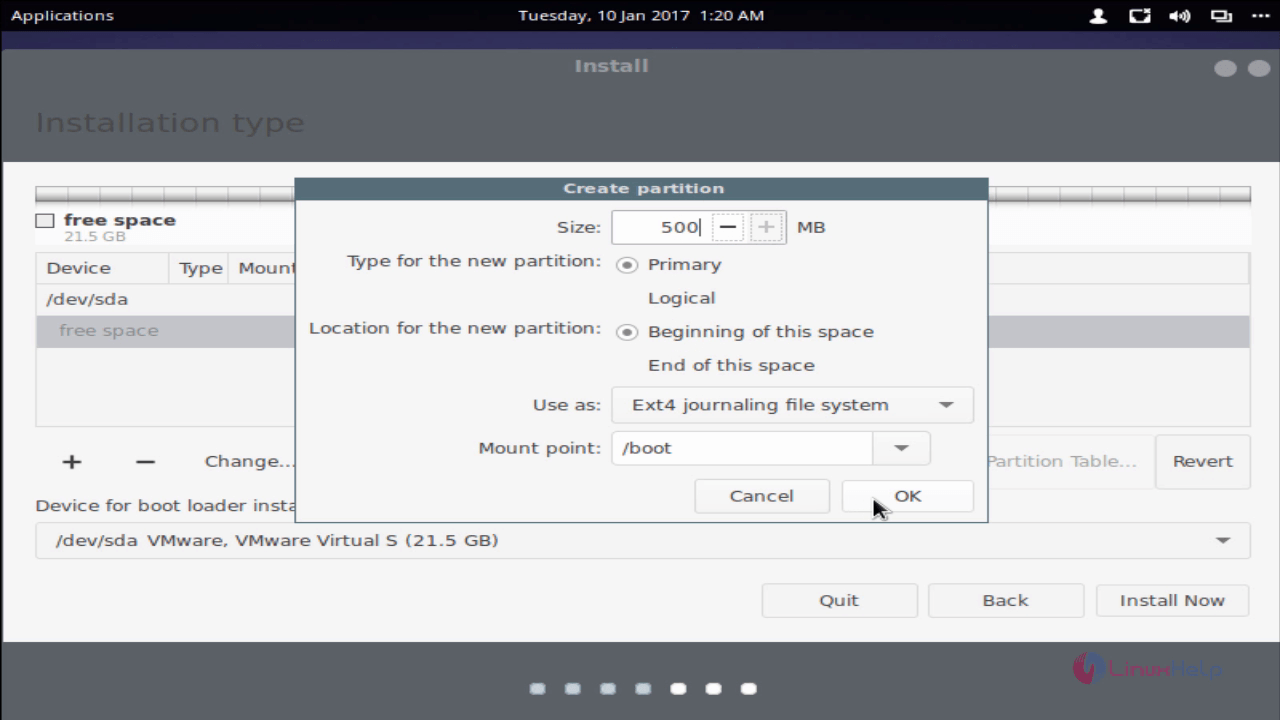Click the Change... partition button
This screenshot has width=1280, height=720.
tap(249, 461)
